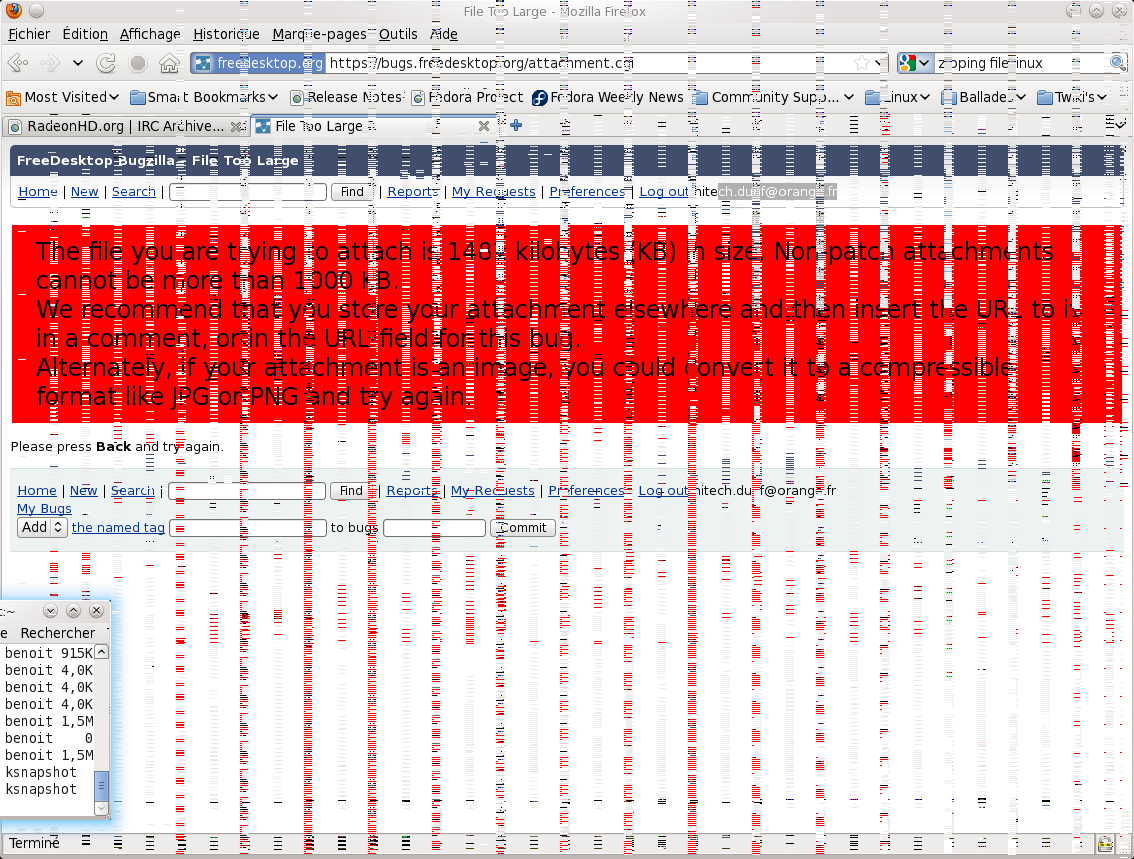Click the Firefox Back arrow button

tap(17, 63)
